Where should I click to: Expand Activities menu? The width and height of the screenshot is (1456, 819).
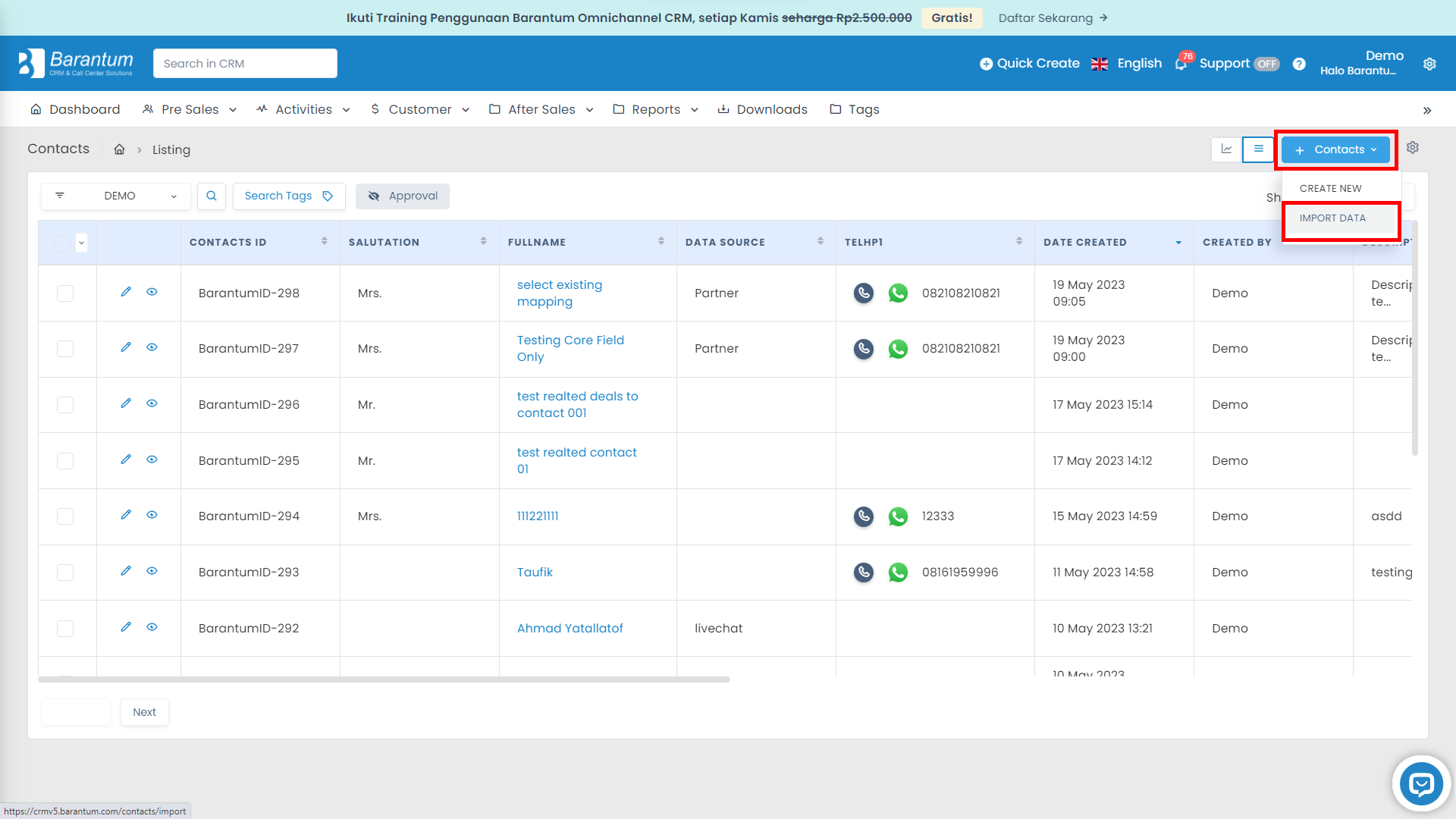pos(303,109)
